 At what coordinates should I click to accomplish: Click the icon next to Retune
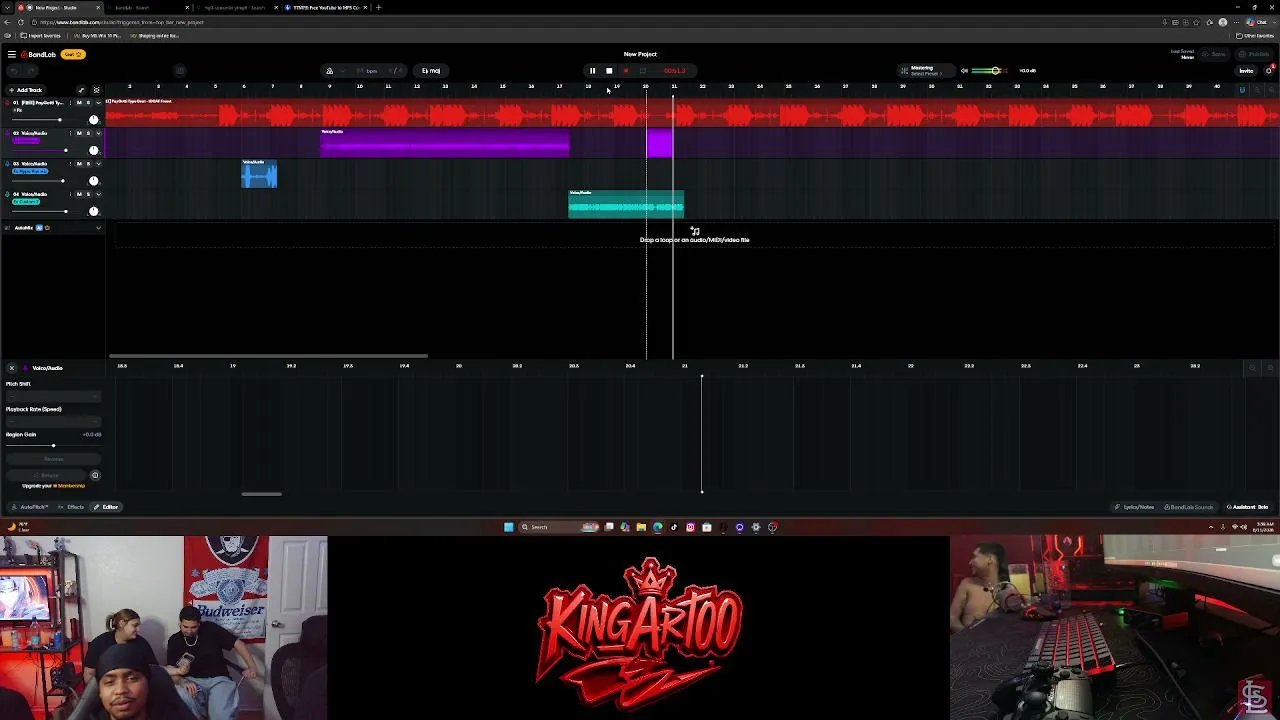pyautogui.click(x=95, y=475)
